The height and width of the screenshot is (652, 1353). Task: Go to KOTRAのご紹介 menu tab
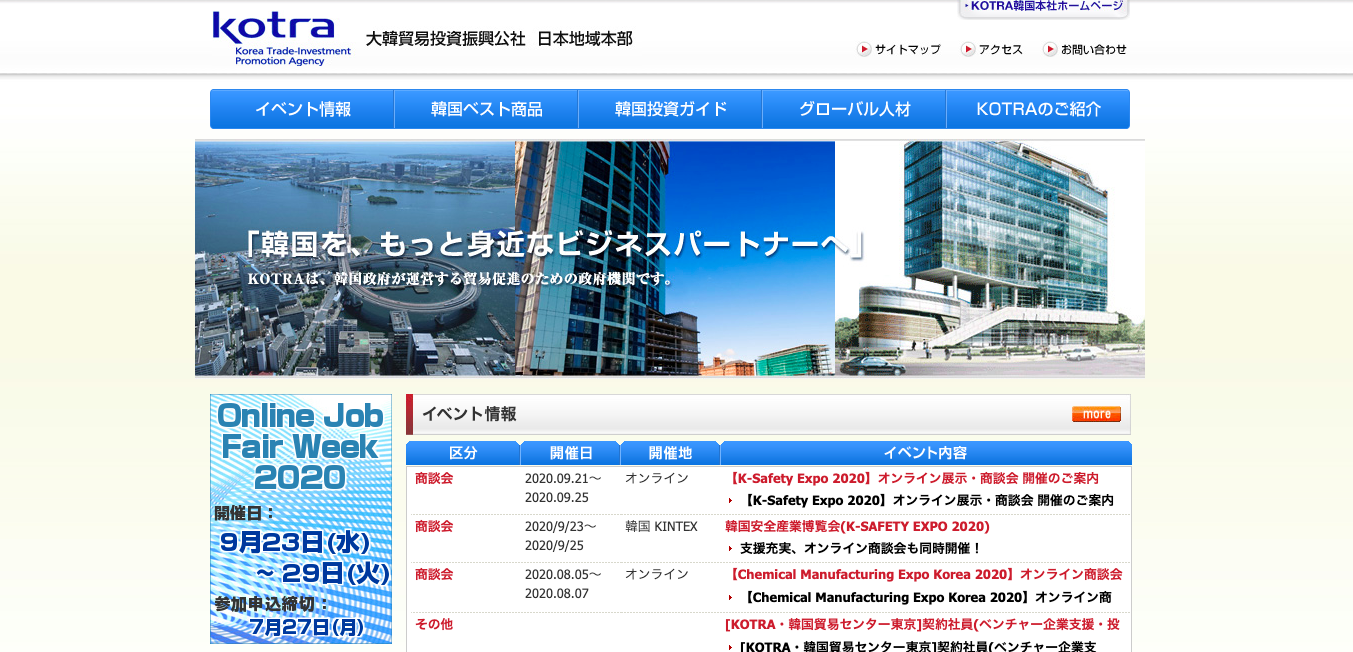click(1038, 109)
